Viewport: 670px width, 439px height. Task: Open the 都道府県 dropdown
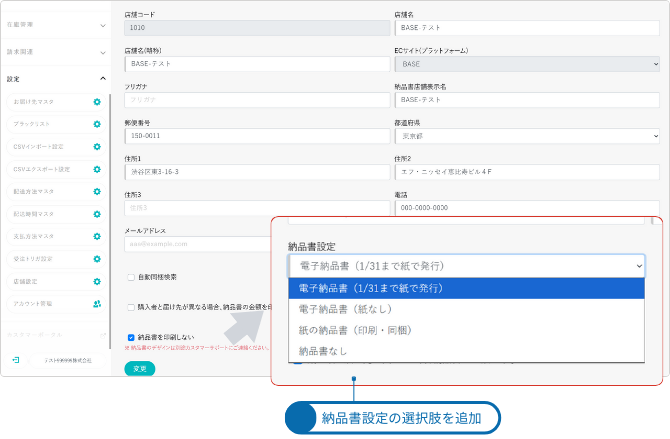[x=527, y=136]
